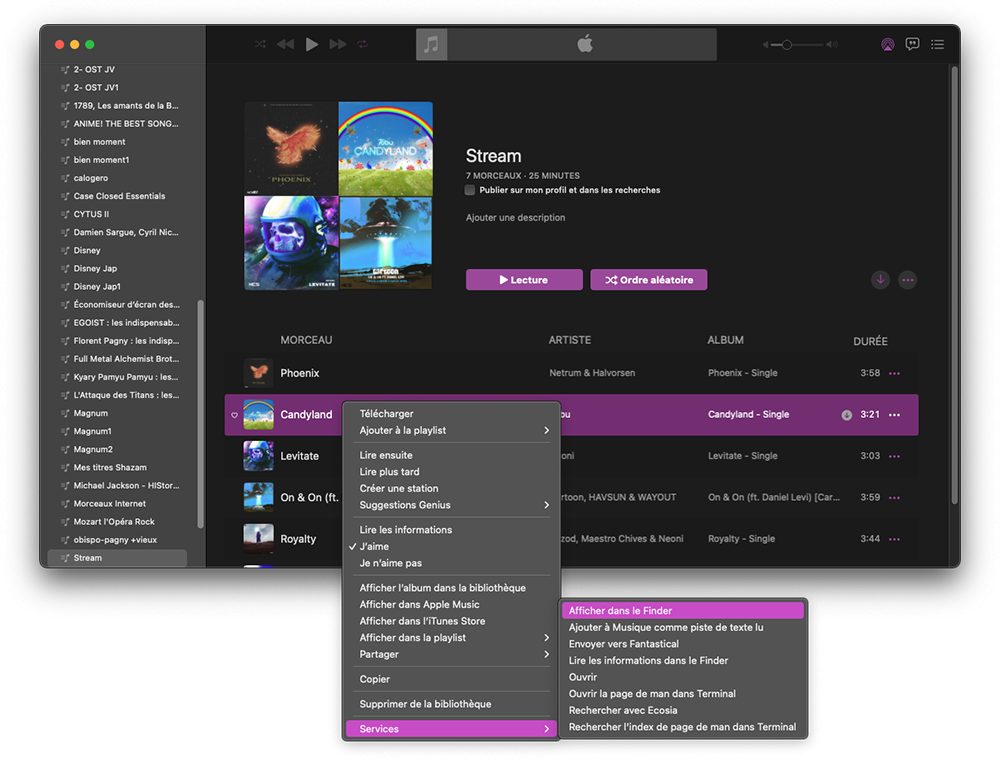Expand the Partager submenu
This screenshot has width=1000, height=759.
(451, 654)
